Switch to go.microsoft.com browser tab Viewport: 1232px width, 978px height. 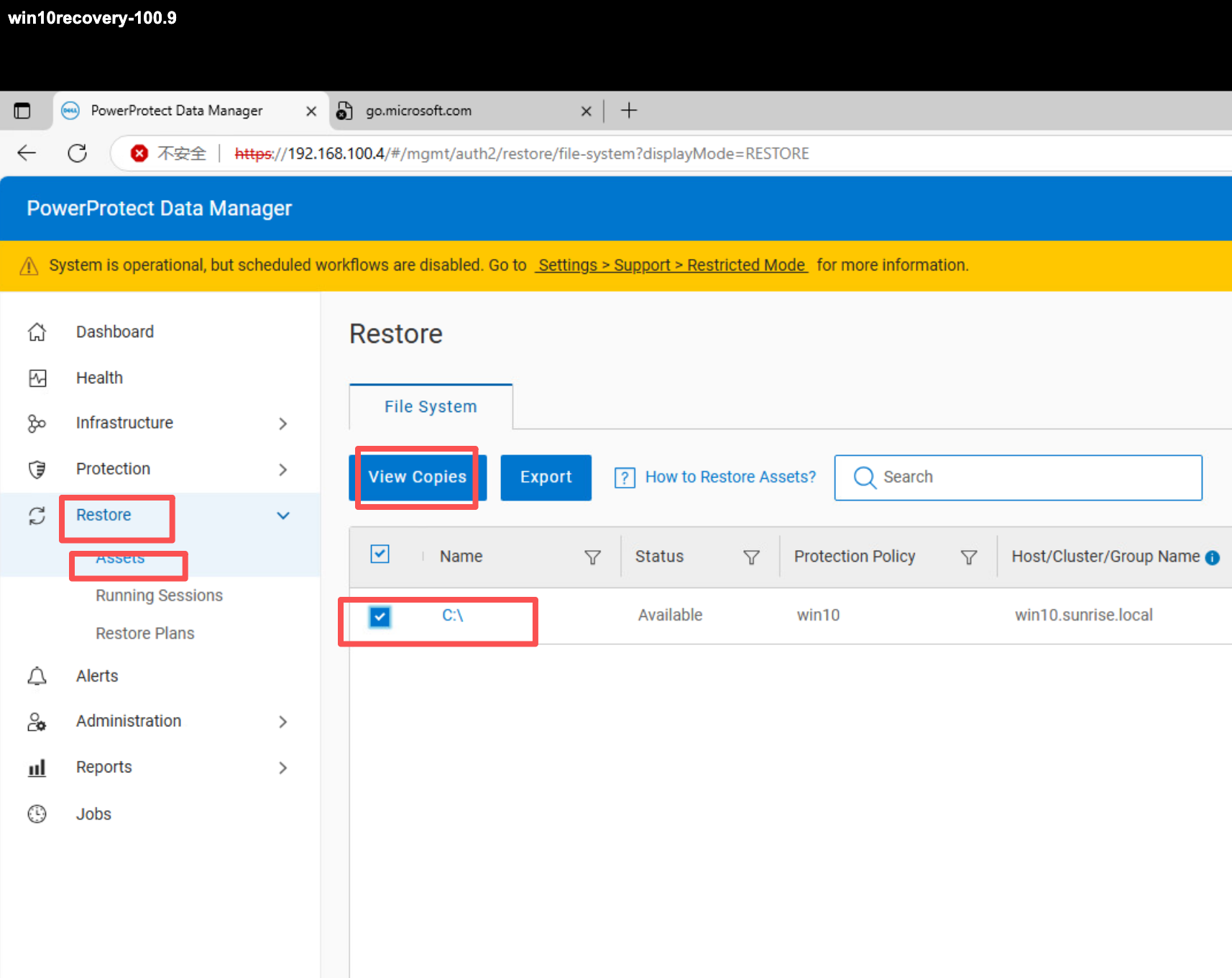coord(466,111)
